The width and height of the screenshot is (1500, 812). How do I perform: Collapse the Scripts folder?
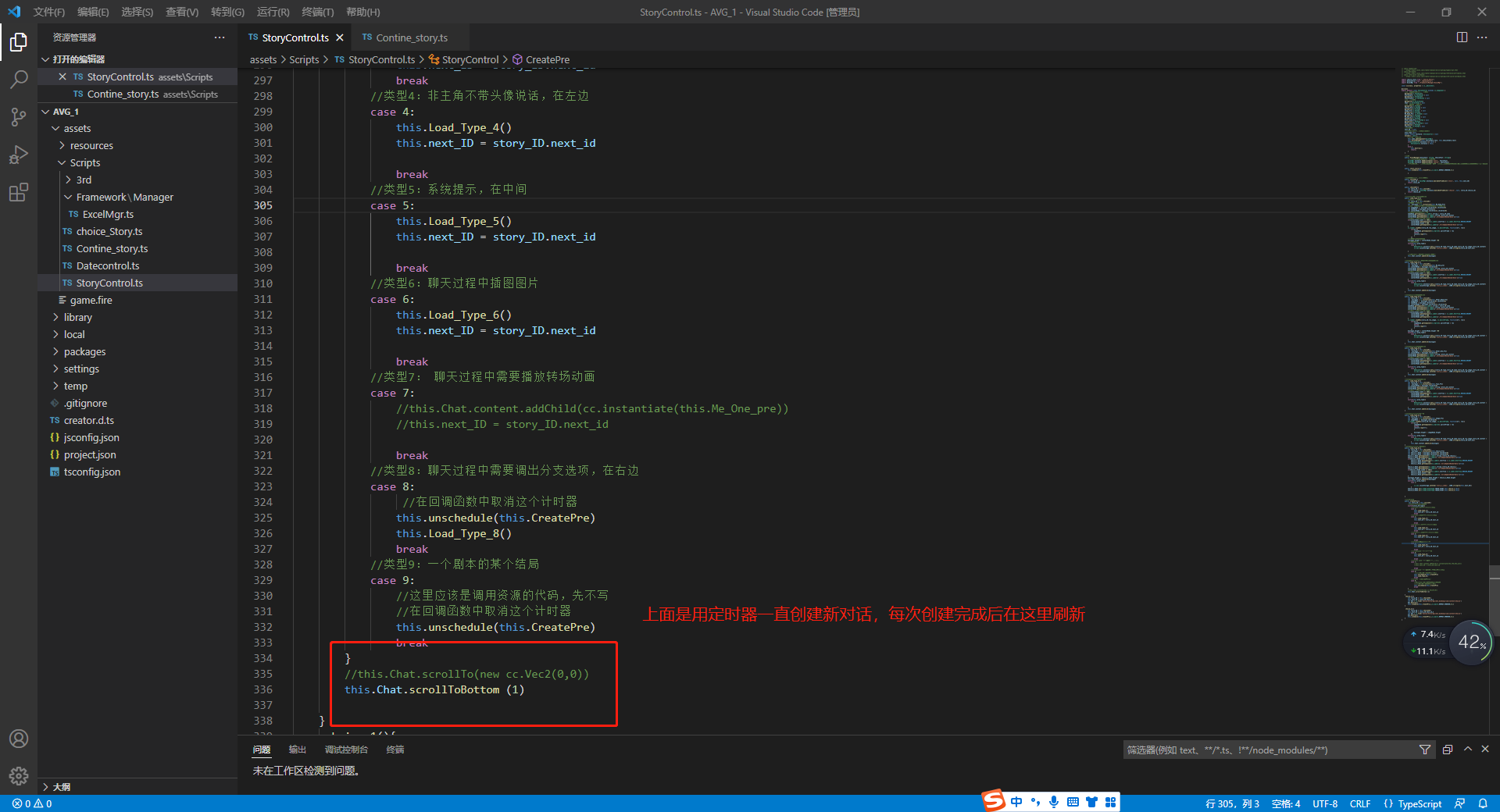[62, 163]
